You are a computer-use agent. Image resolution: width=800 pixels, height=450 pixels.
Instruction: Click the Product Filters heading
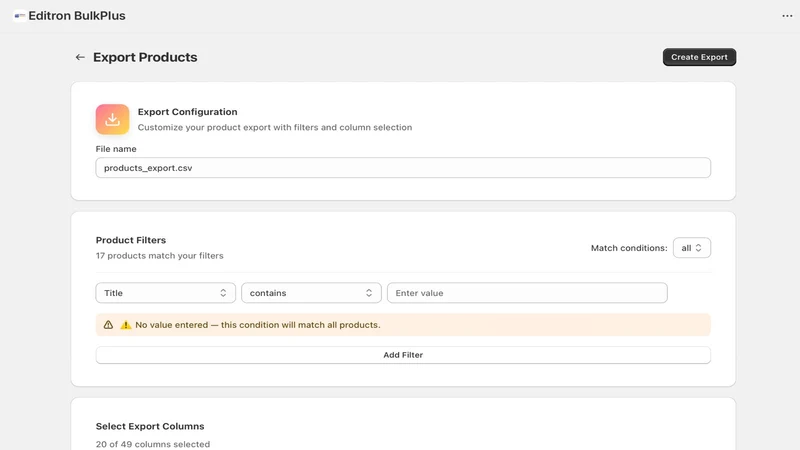(131, 240)
